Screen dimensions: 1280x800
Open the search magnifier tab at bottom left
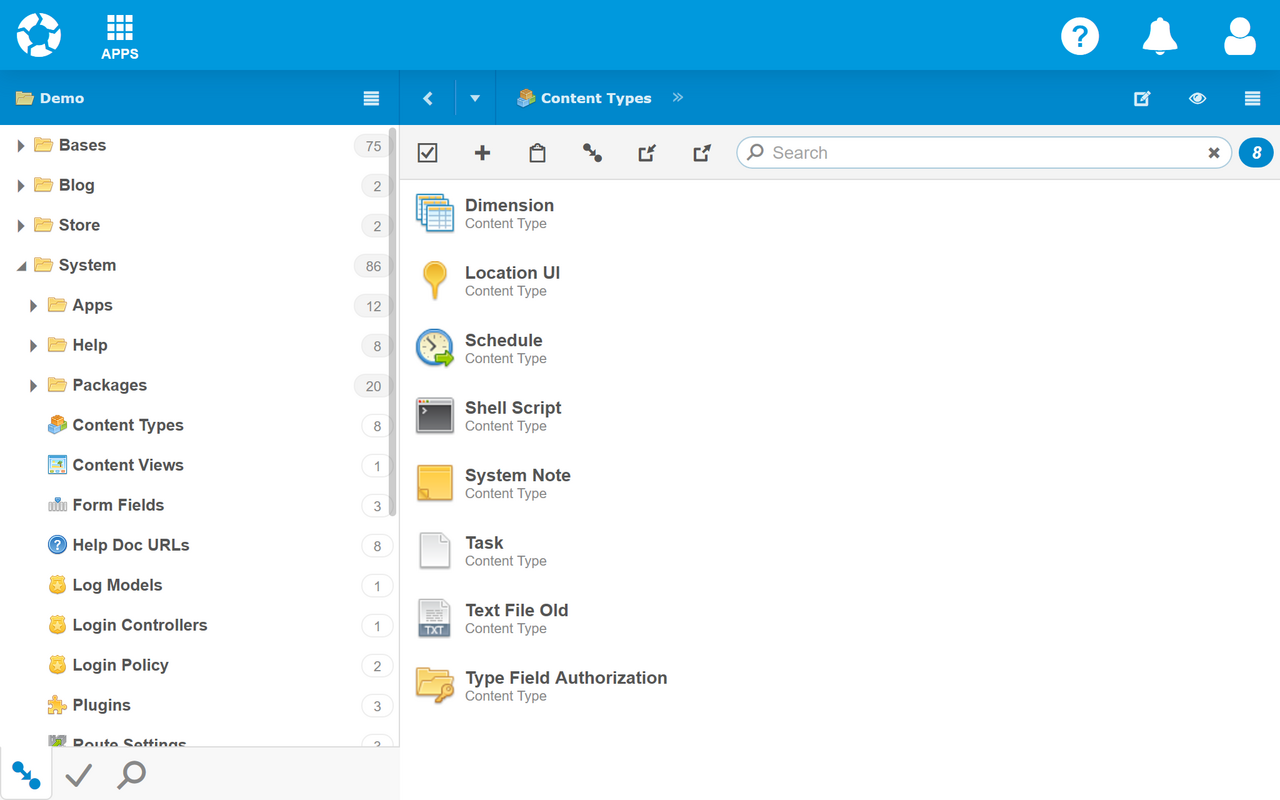[x=131, y=775]
